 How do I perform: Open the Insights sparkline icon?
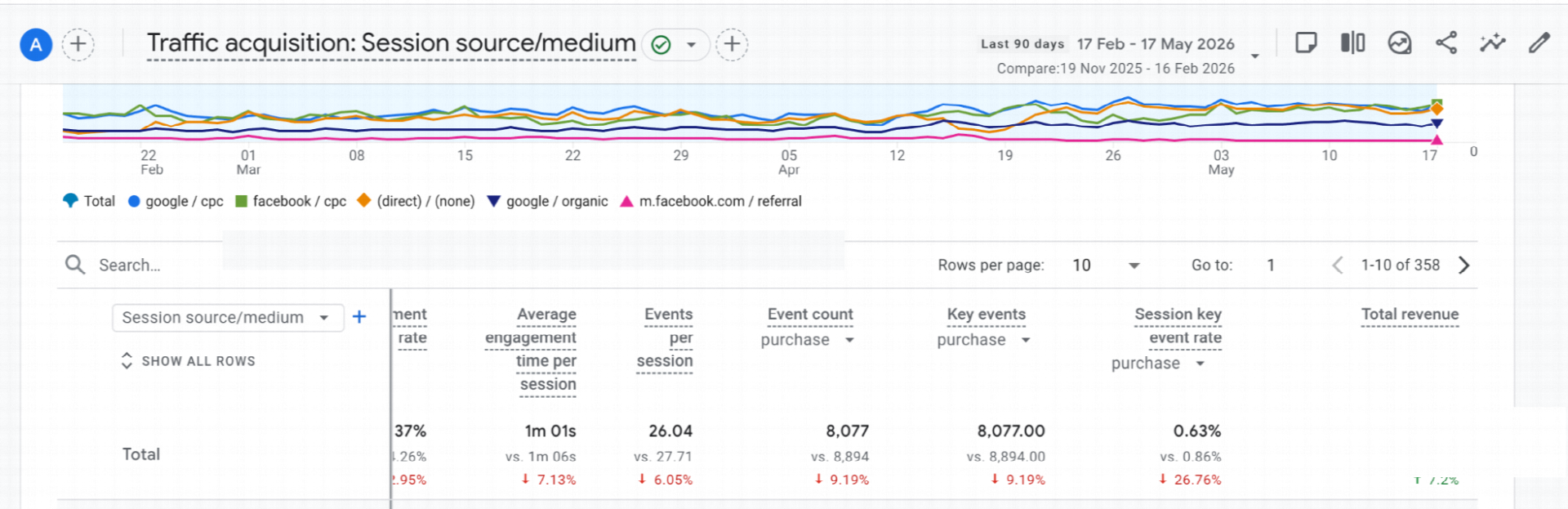point(1493,42)
